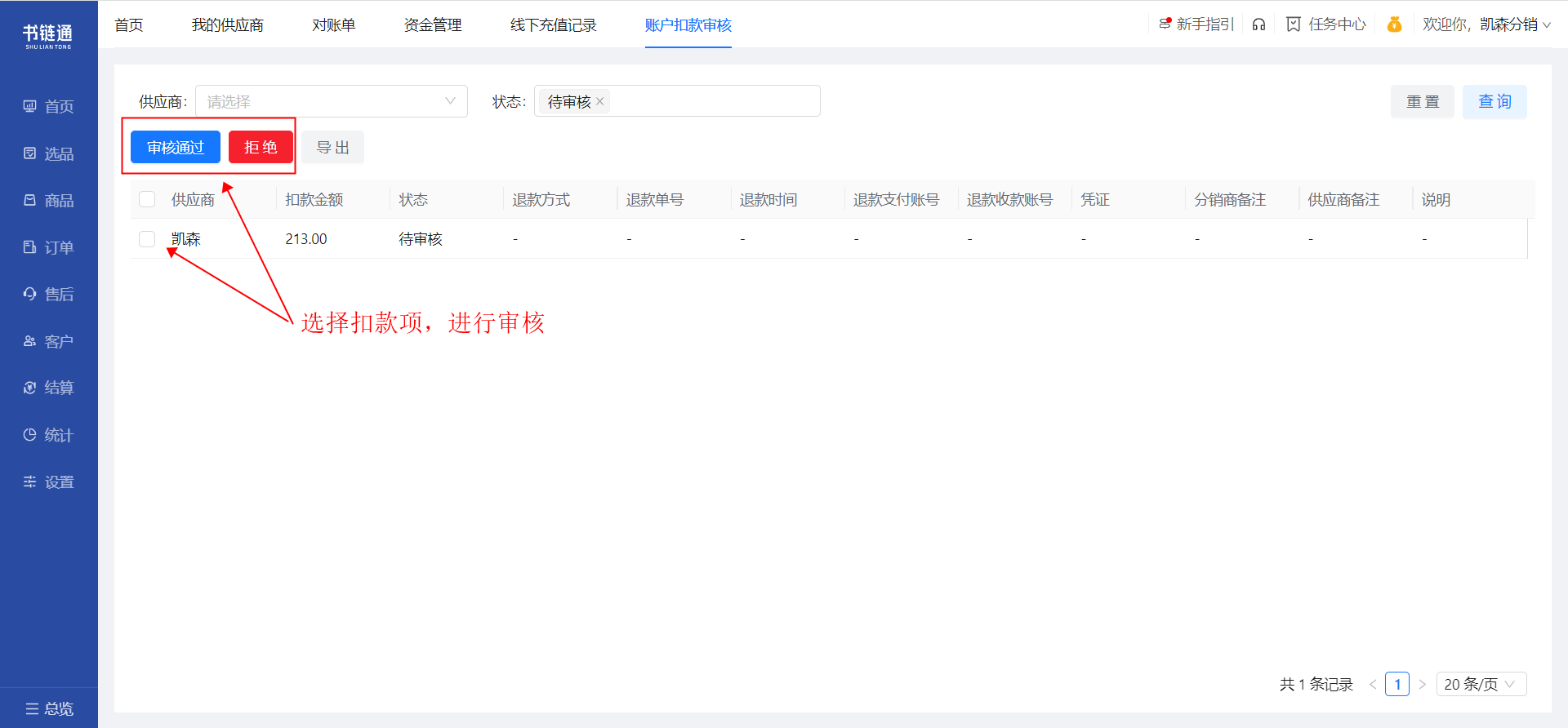Click the 导出 button

point(333,147)
